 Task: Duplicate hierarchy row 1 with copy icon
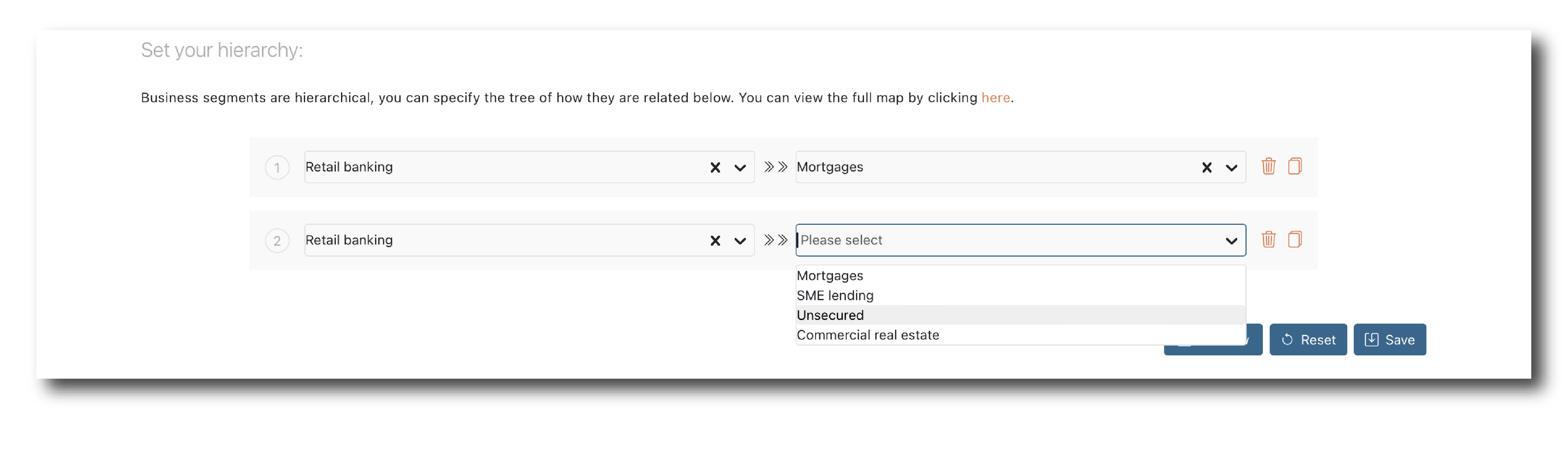[x=1295, y=167]
